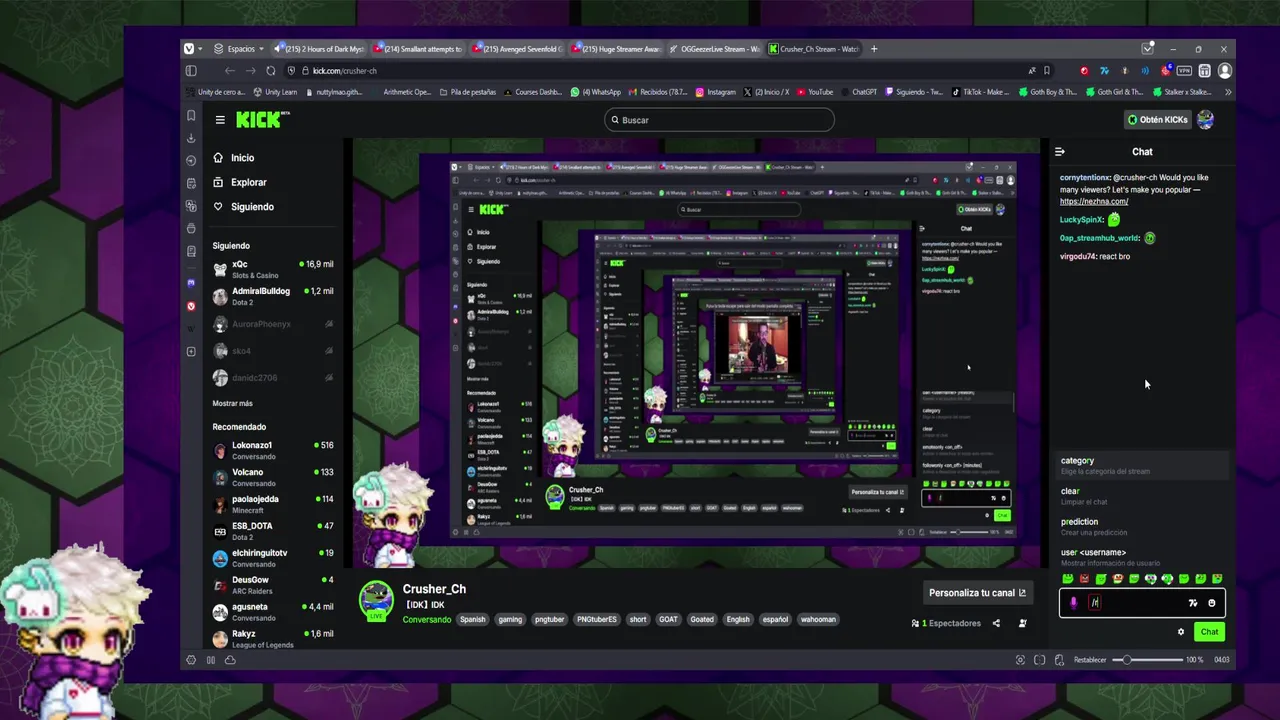
Task: Open paolaojedda Minecraft channel
Action: 273,504
